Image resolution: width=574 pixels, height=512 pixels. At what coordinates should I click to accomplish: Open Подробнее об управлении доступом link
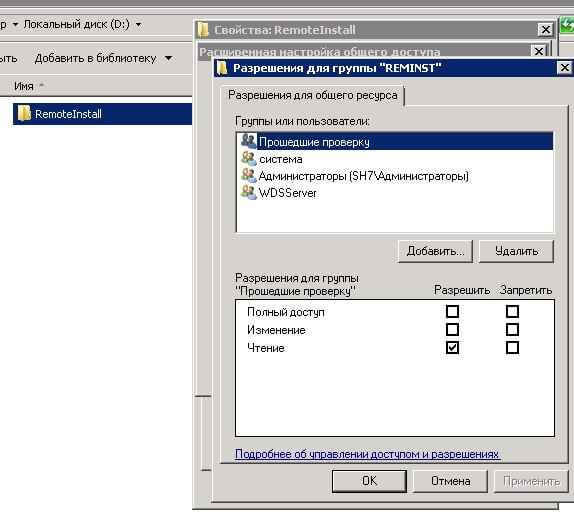coord(367,454)
